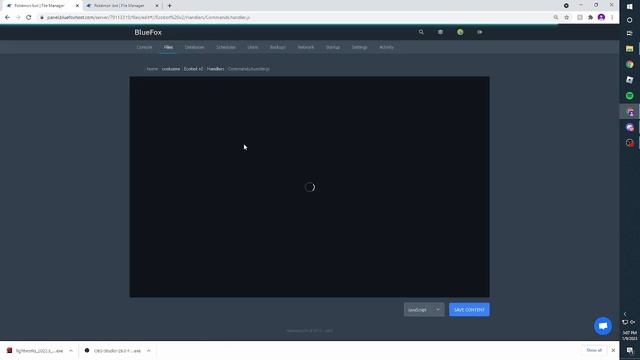Click the sign-out icon in BlueFox header
This screenshot has height=360, width=640.
(x=480, y=32)
